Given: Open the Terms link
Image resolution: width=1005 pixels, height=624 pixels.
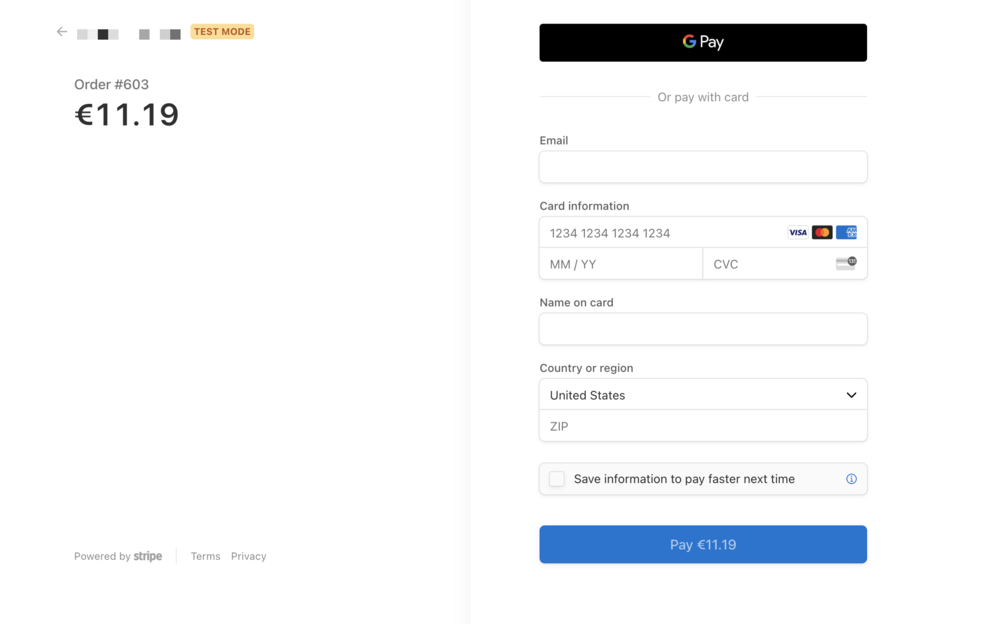Looking at the screenshot, I should 205,556.
